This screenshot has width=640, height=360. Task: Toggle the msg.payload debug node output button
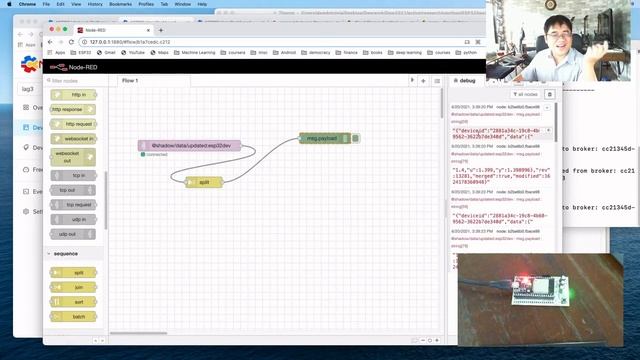pyautogui.click(x=356, y=138)
